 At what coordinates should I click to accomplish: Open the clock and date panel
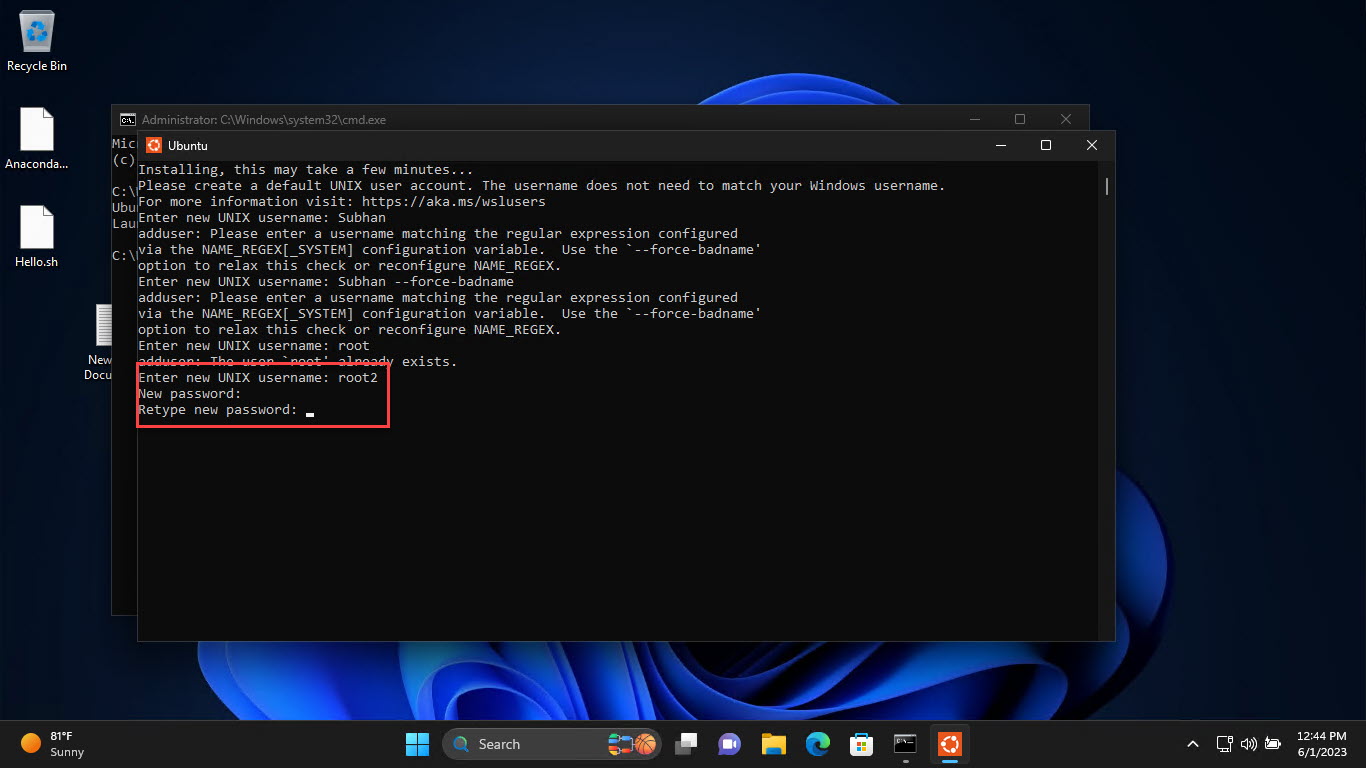click(x=1321, y=744)
